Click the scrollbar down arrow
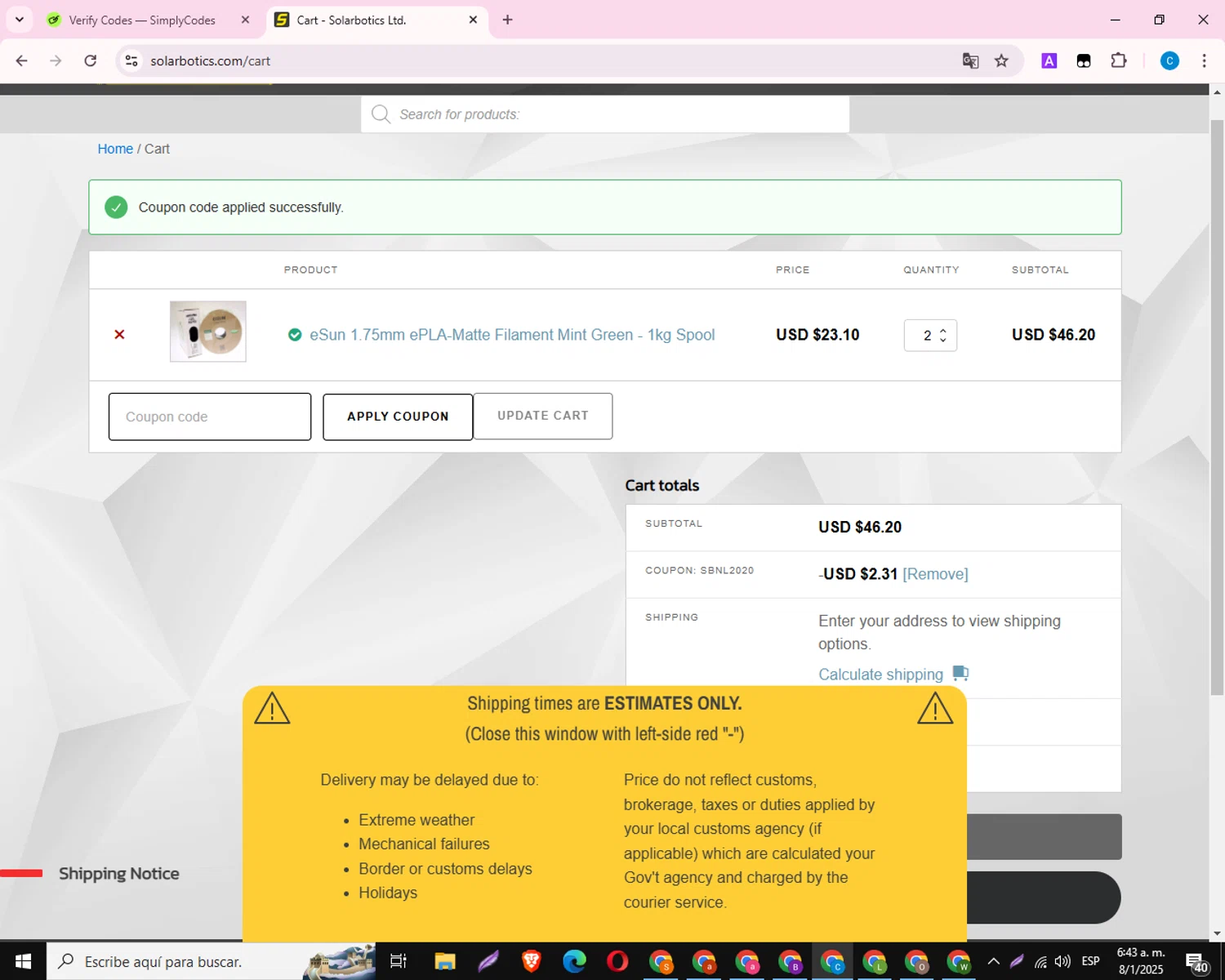The image size is (1225, 980). 1217,933
